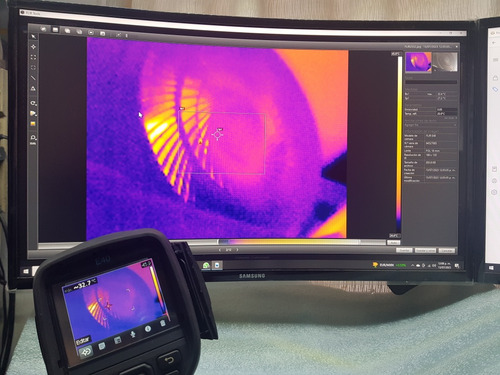
Task: Select the Sp1 spotmeter crosshair on image
Action: pos(218,135)
